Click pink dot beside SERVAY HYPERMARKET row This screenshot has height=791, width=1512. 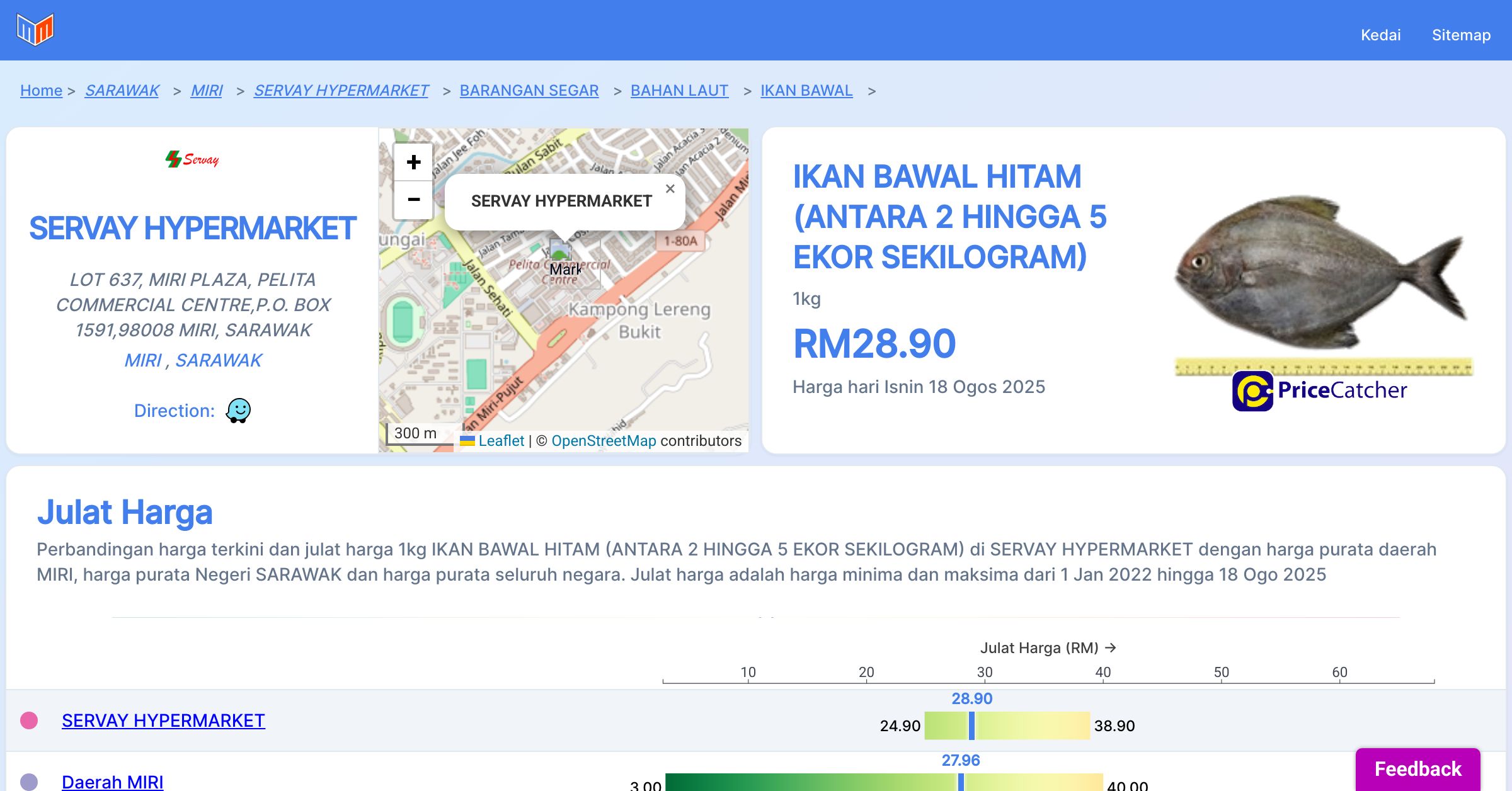29,720
